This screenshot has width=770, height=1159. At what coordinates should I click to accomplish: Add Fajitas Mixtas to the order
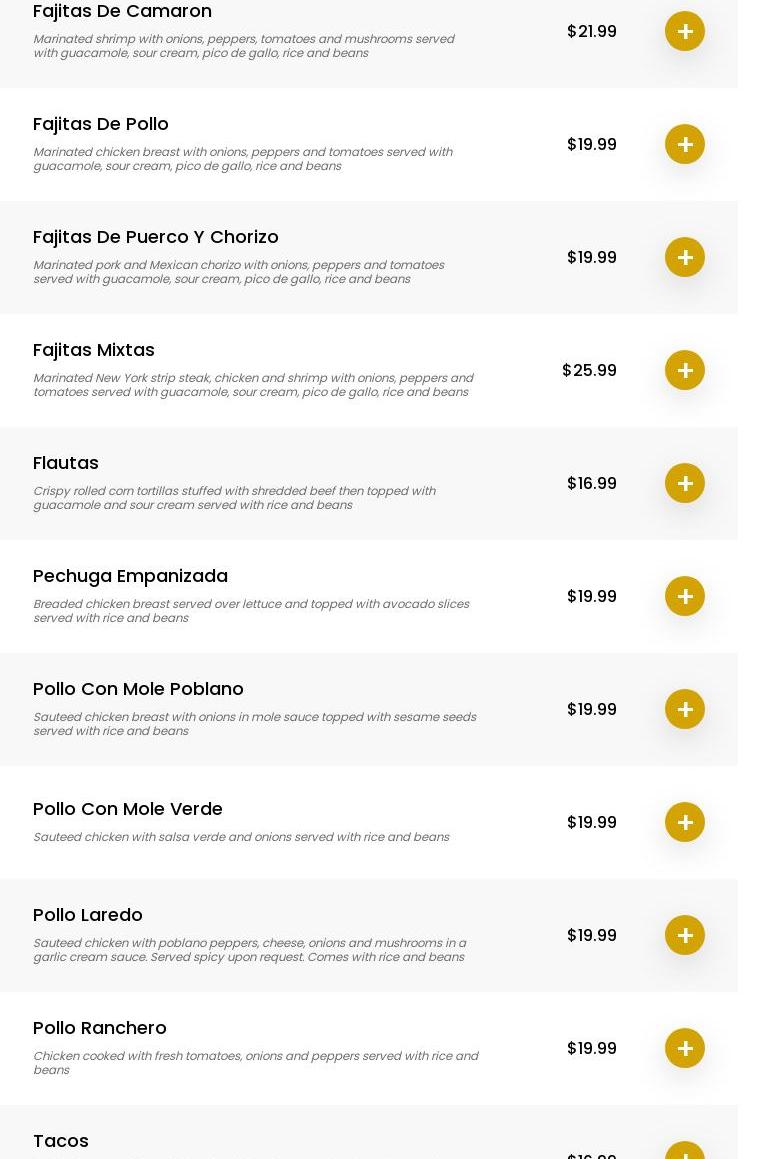(x=685, y=370)
